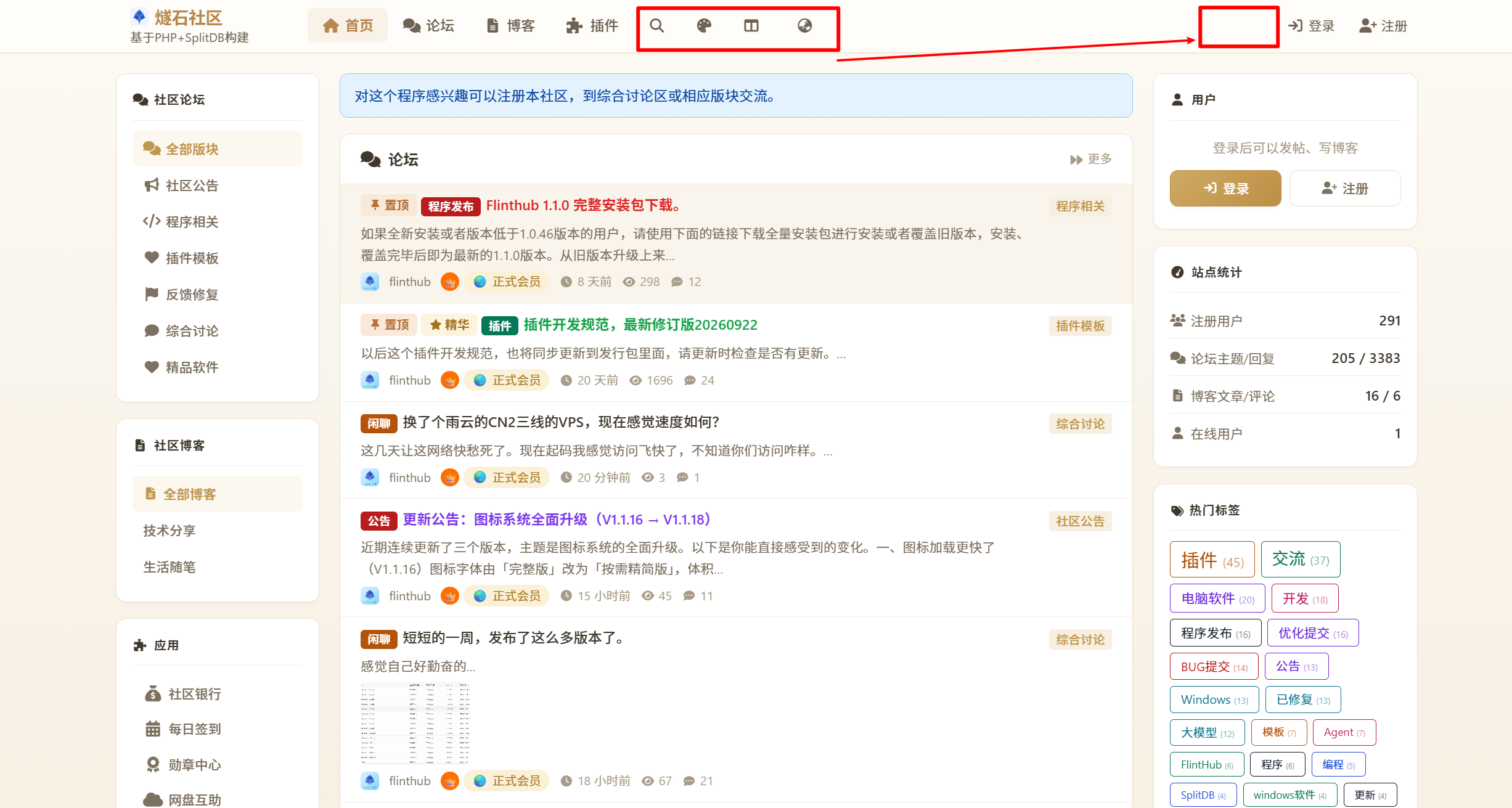Image resolution: width=1512 pixels, height=808 pixels.
Task: Open 精品软件 board in sidebar
Action: click(x=217, y=367)
